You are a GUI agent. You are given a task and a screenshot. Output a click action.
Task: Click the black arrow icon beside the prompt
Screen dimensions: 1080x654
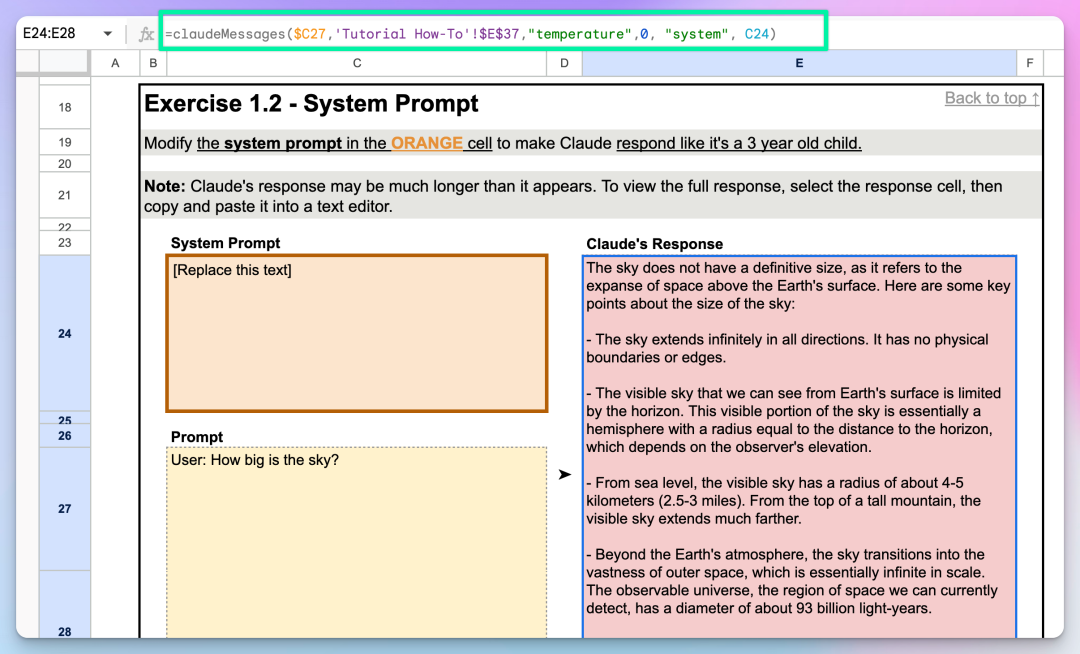565,474
